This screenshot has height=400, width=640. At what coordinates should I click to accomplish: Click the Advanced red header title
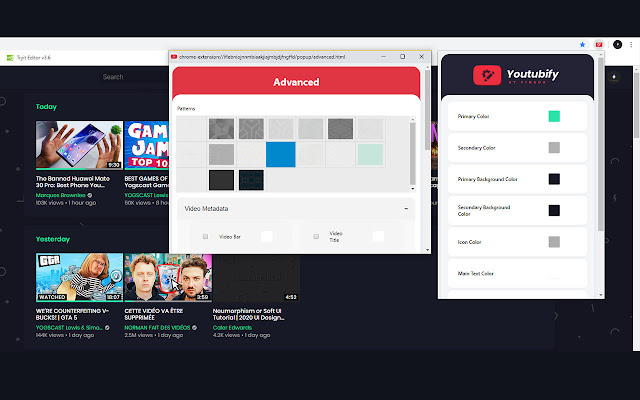point(296,82)
